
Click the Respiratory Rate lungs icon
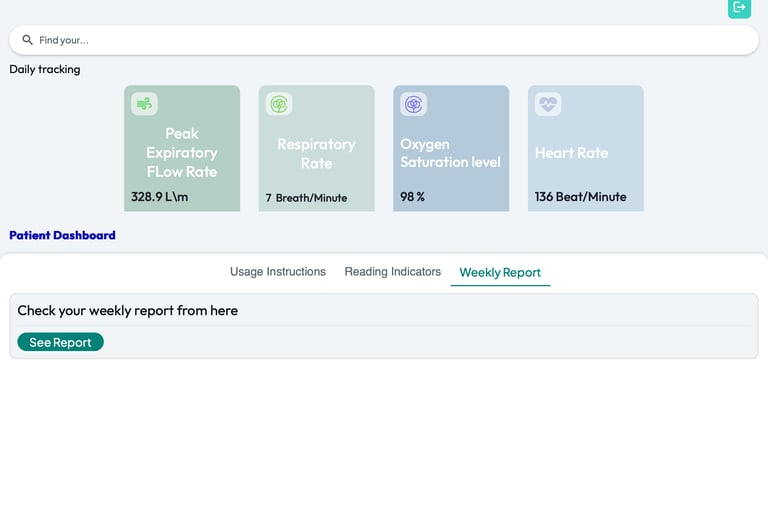click(x=279, y=104)
